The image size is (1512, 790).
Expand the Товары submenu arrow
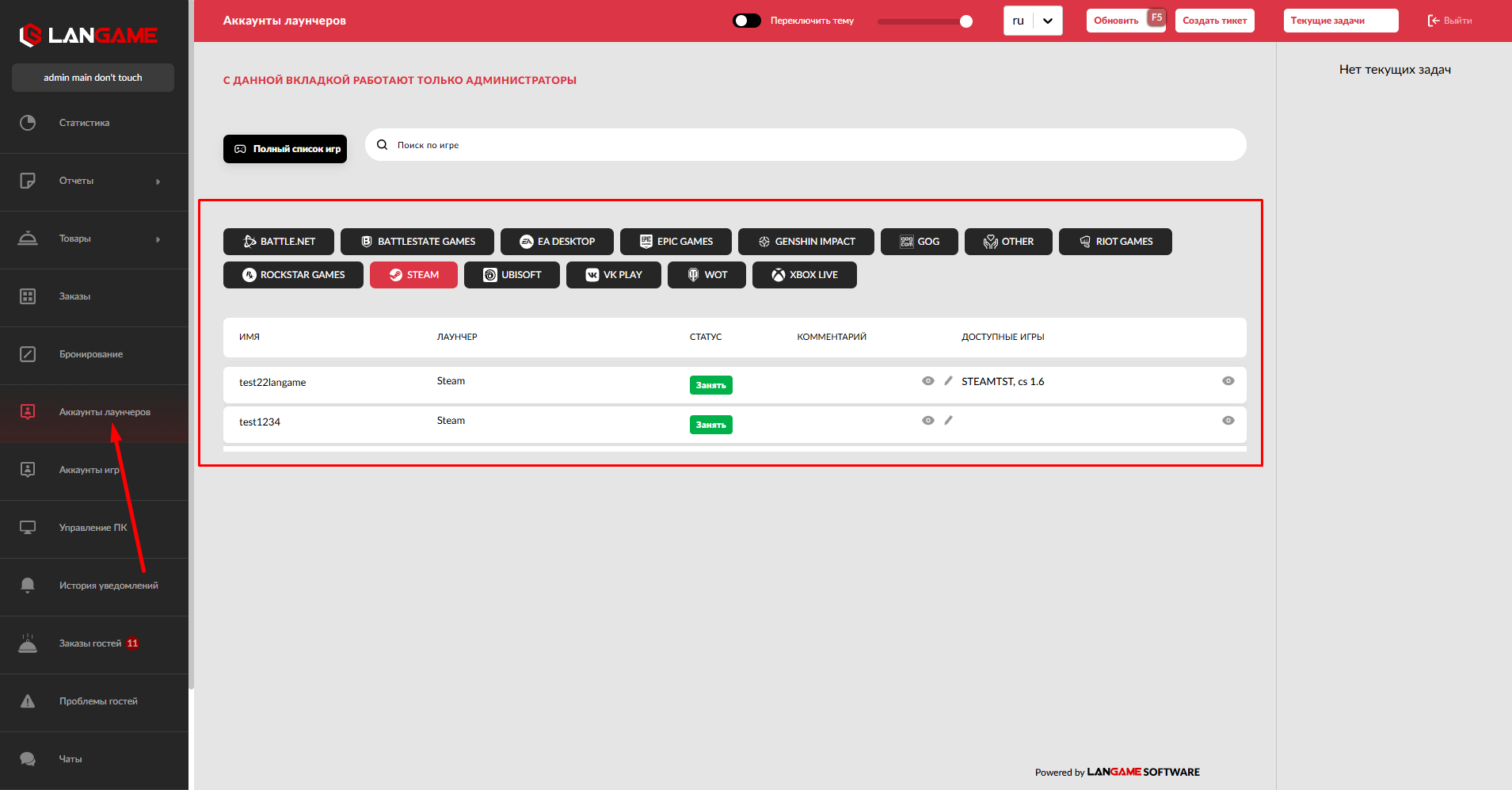pos(158,239)
